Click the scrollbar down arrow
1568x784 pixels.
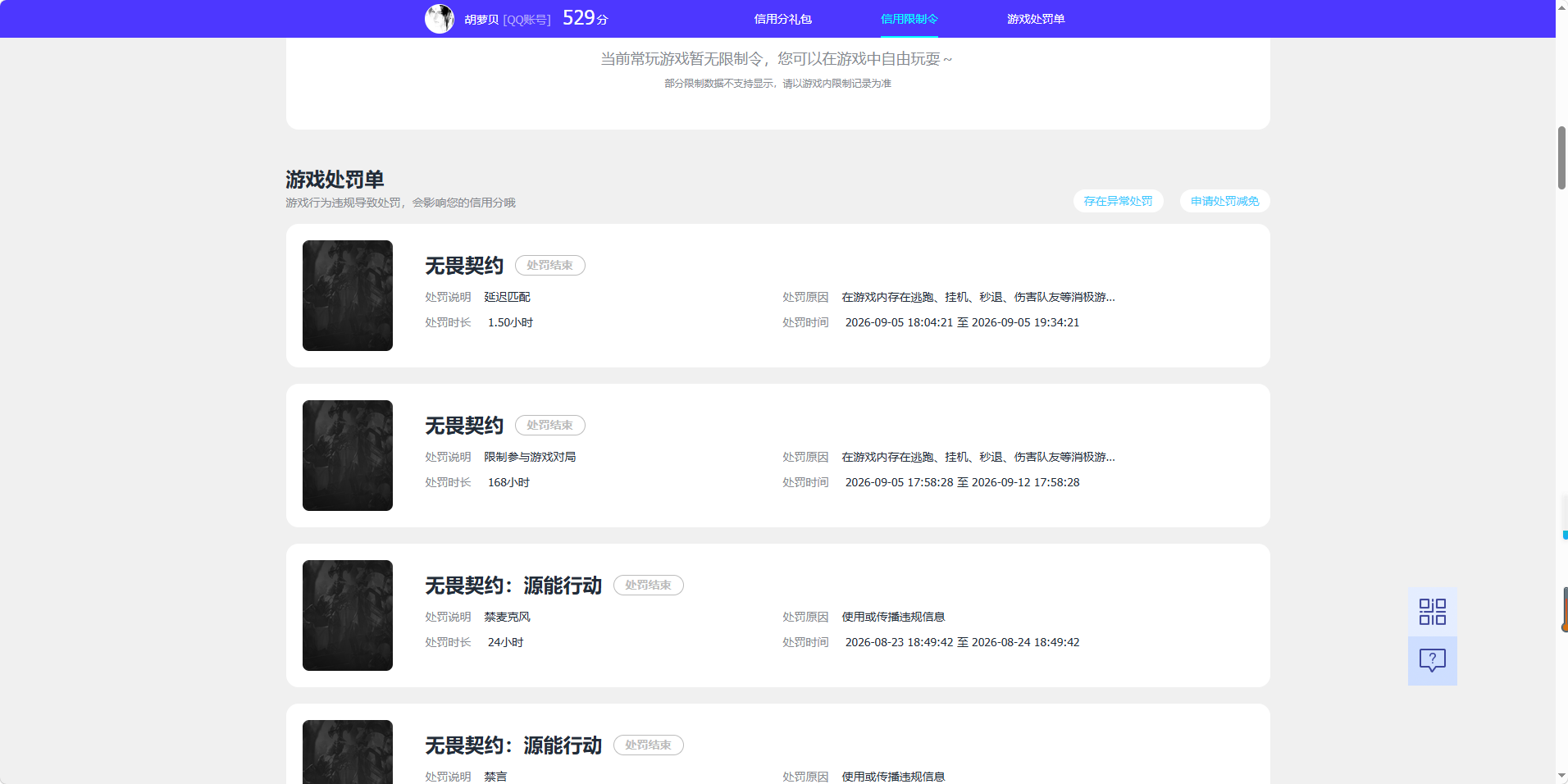pos(1561,776)
